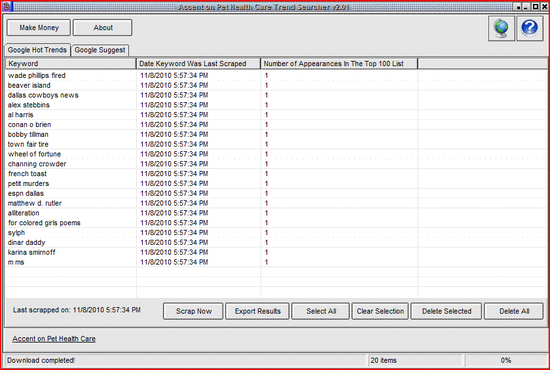Image resolution: width=550 pixels, height=370 pixels.
Task: Click the 0% progress indicator
Action: (505, 360)
